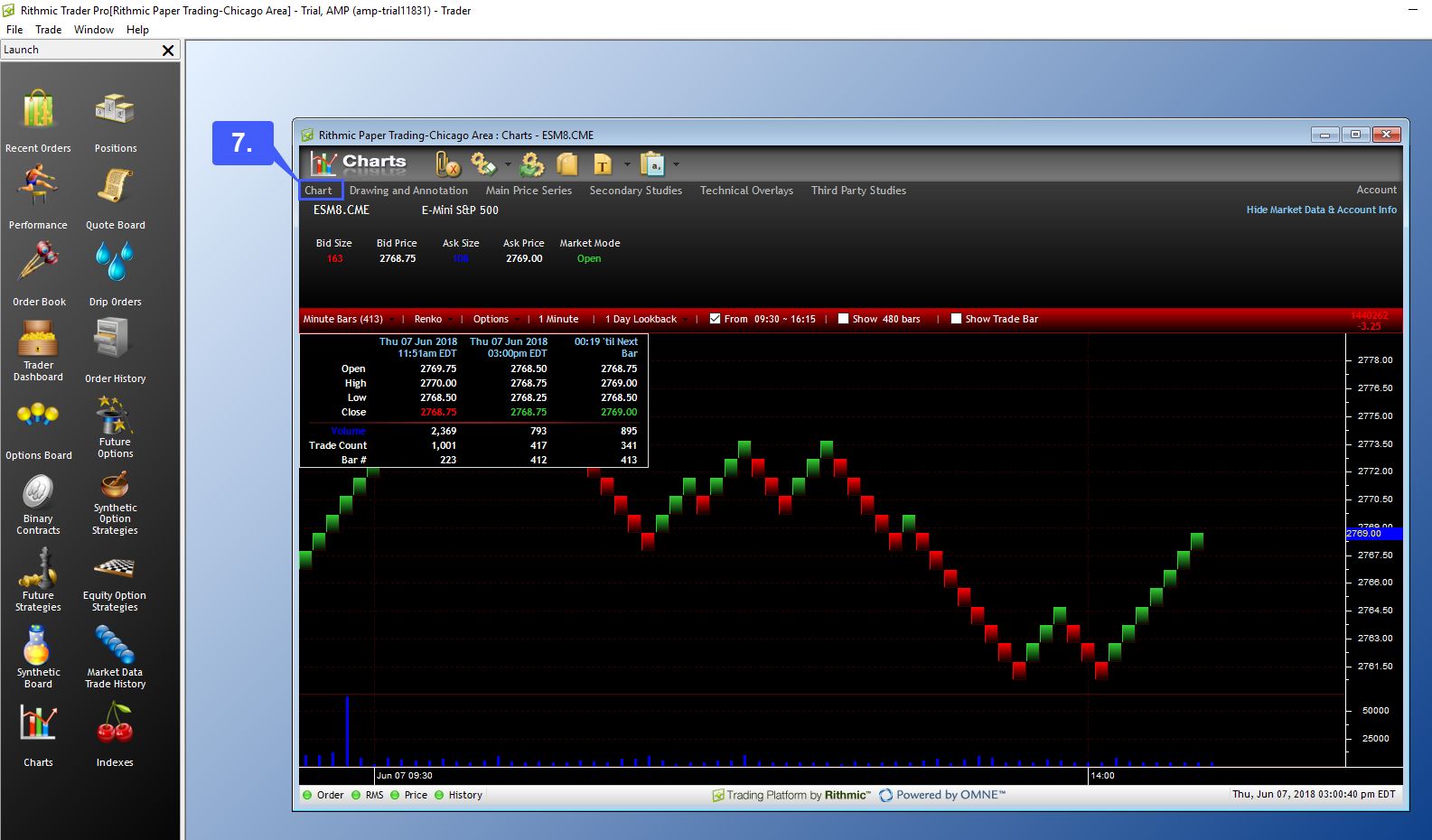
Task: Open Market Data Trade History icon
Action: pos(115,645)
